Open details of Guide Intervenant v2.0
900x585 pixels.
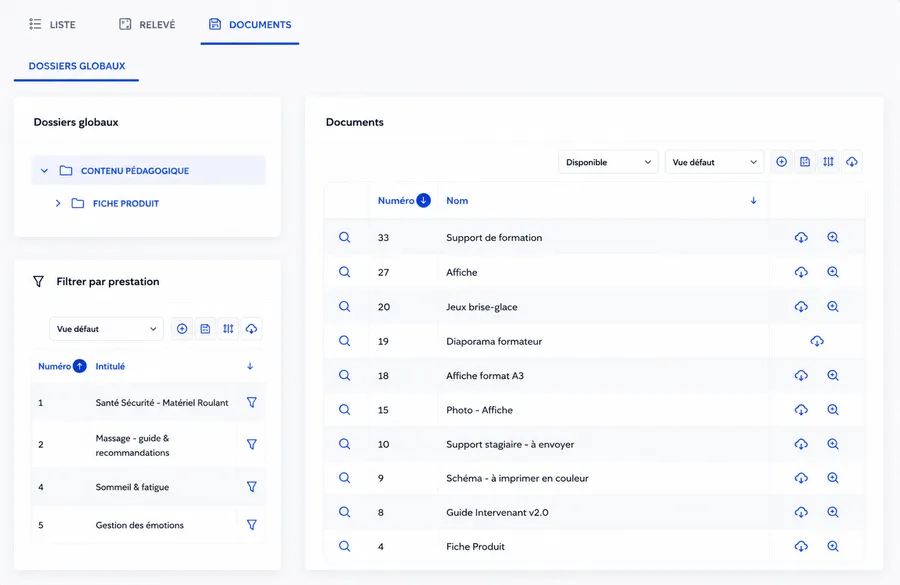coord(344,512)
